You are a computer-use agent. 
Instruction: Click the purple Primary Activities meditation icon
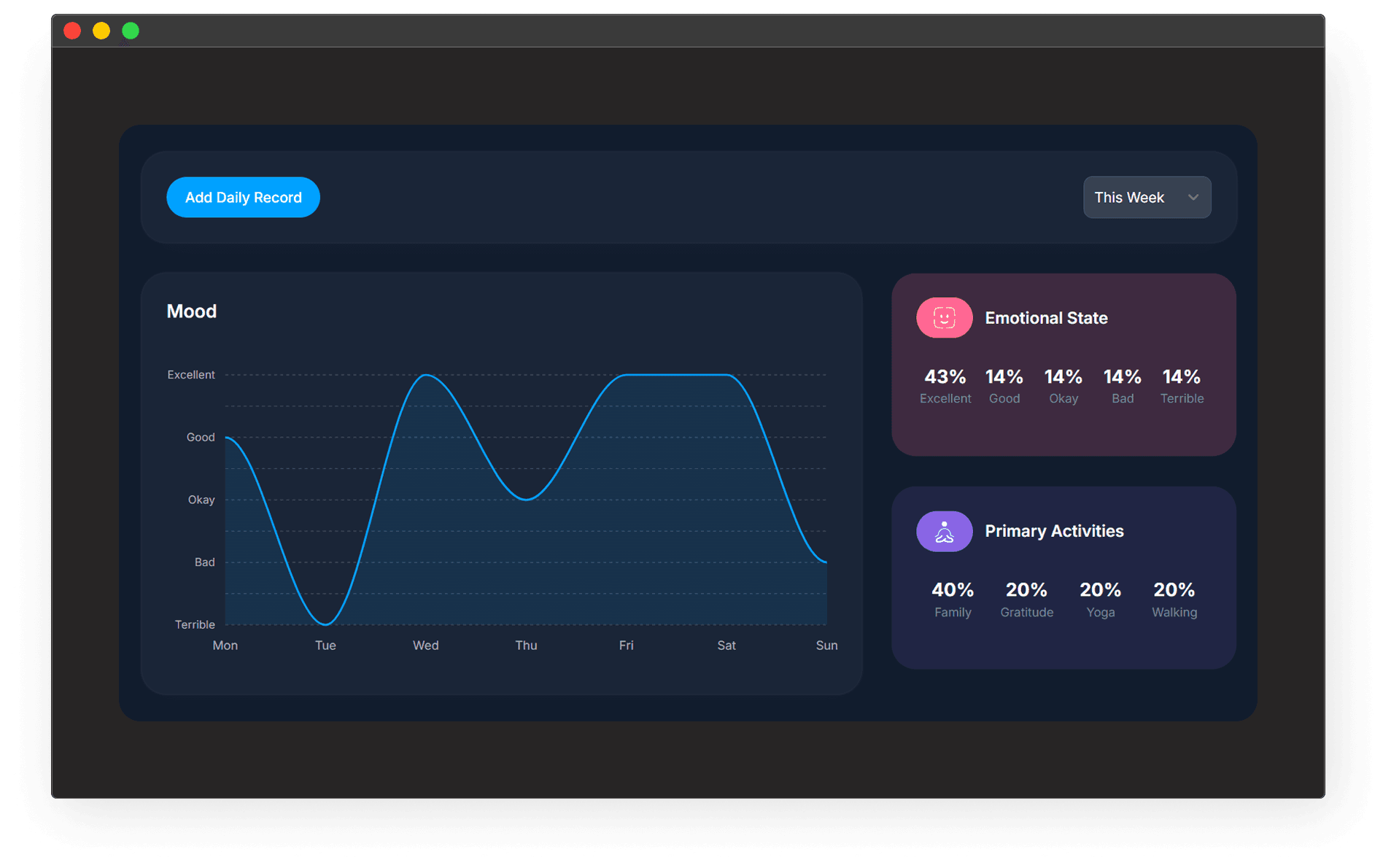click(x=944, y=532)
